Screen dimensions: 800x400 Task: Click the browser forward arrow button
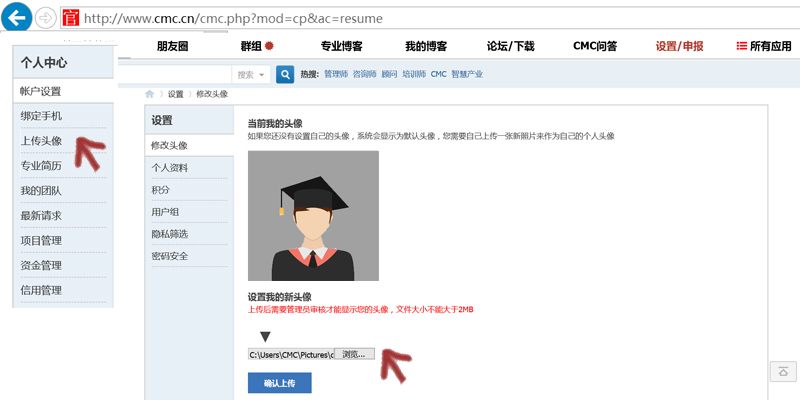tap(46, 18)
